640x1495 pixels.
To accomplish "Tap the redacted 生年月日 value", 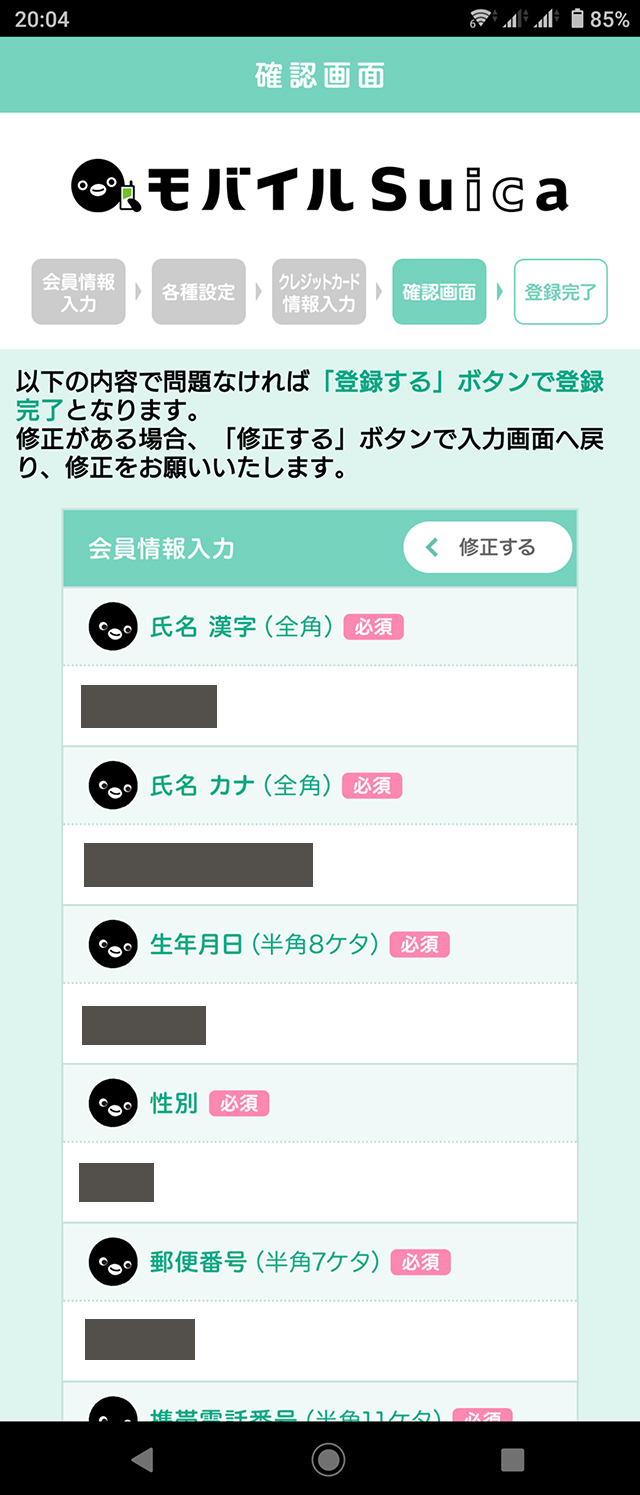I will 144,1025.
